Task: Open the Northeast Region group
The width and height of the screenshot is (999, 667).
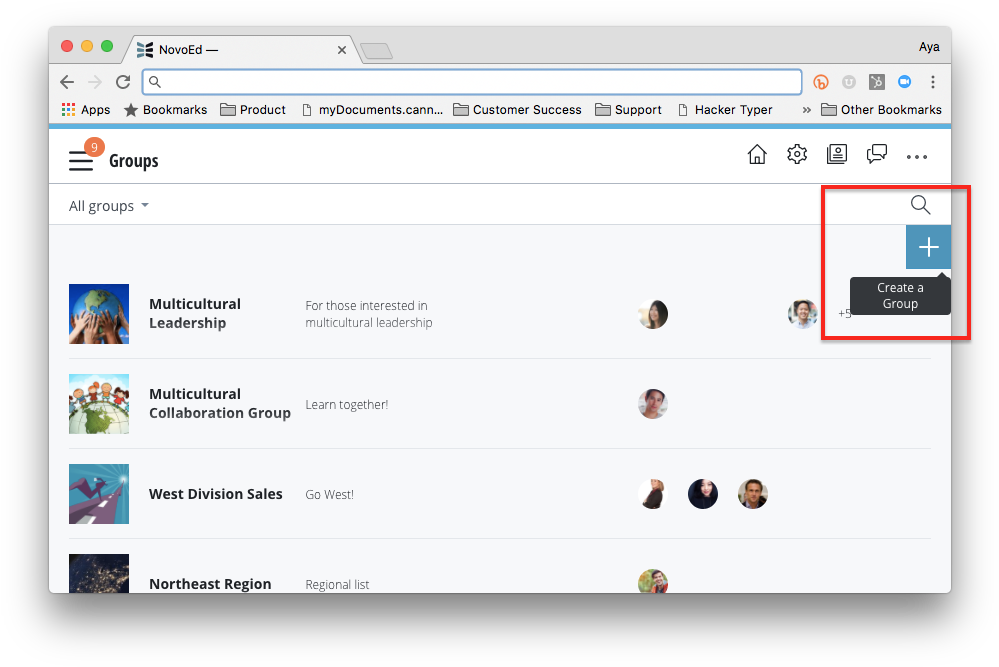Action: 210,584
